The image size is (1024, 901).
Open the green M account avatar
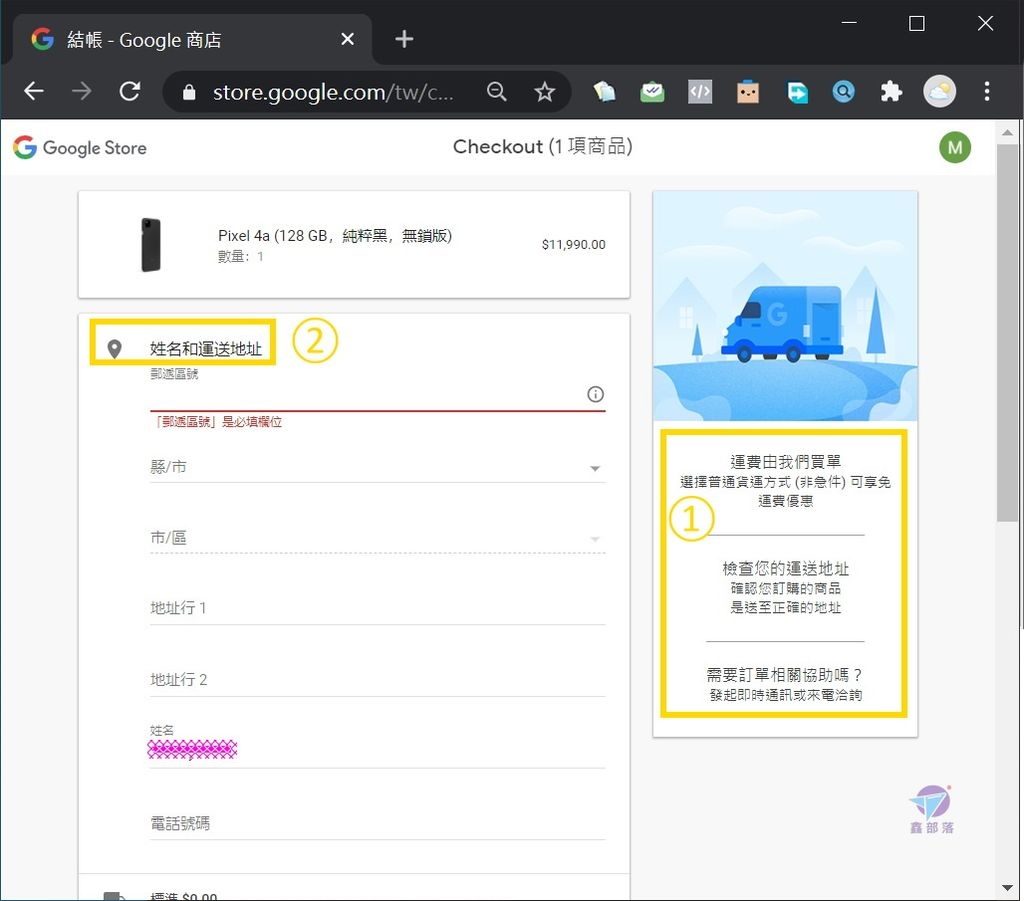pyautogui.click(x=955, y=148)
